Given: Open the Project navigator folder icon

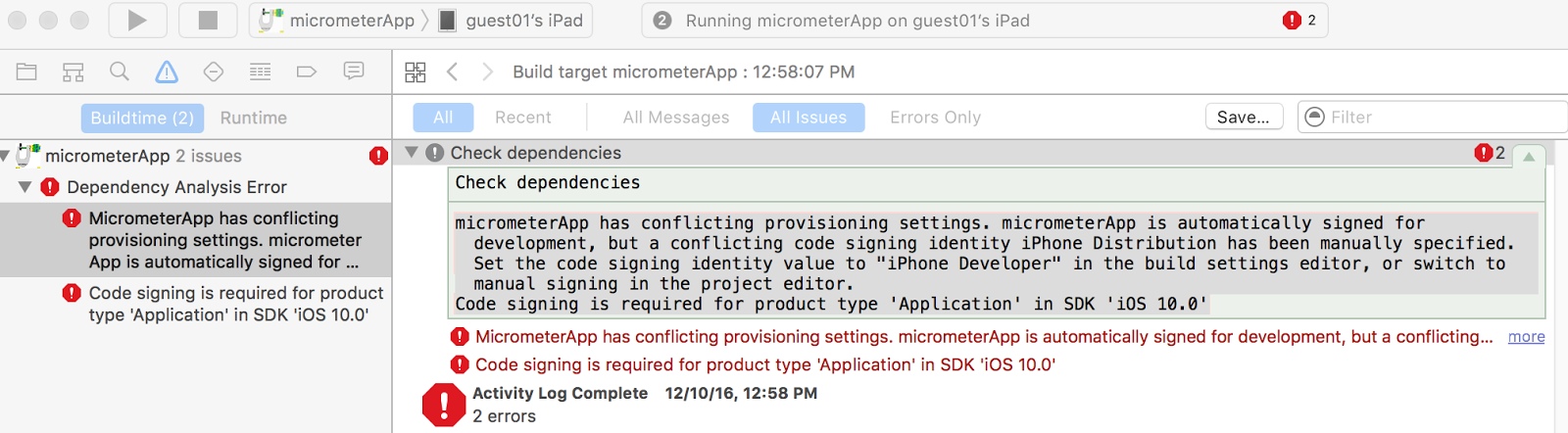Looking at the screenshot, I should tap(26, 72).
